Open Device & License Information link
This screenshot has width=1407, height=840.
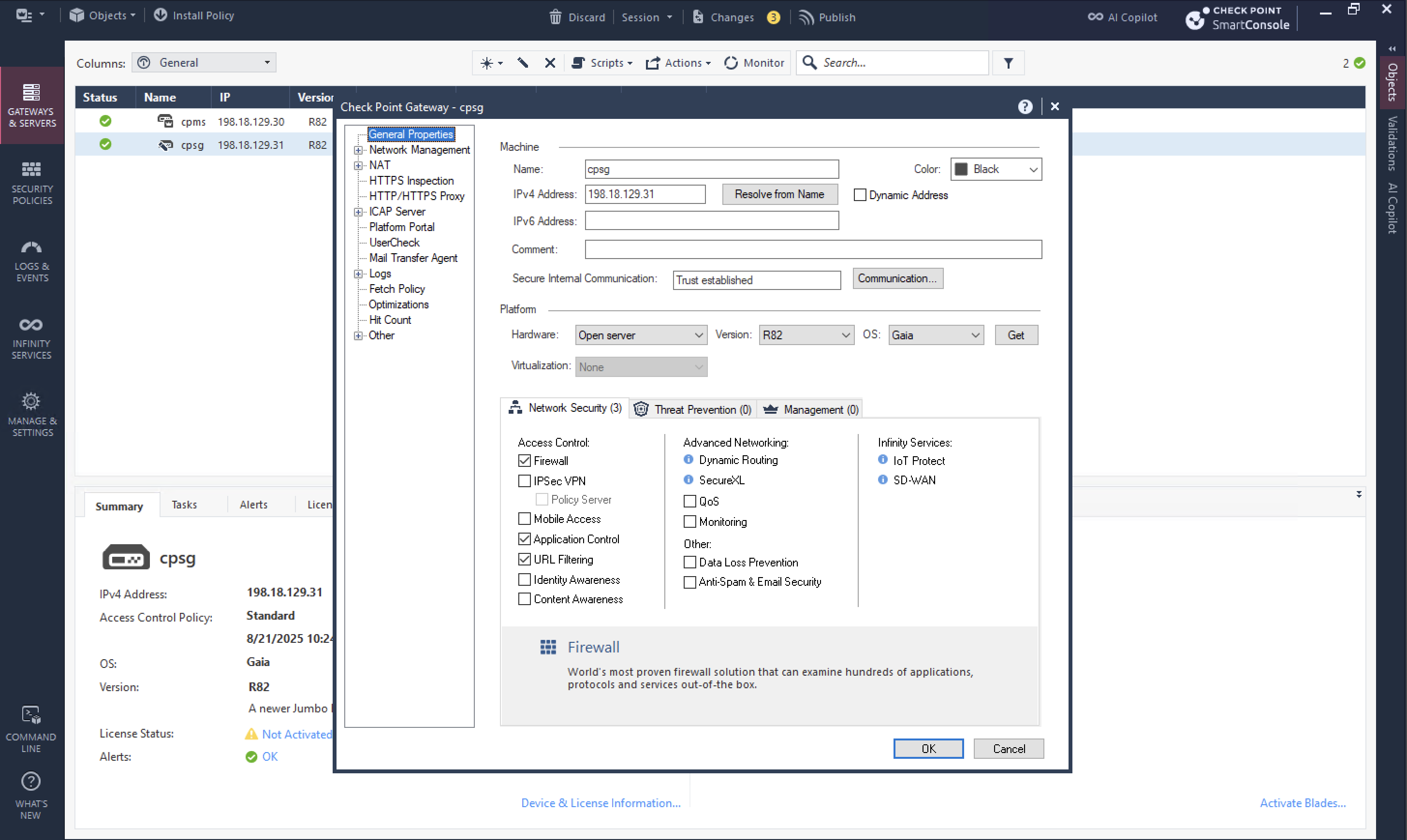pos(600,803)
